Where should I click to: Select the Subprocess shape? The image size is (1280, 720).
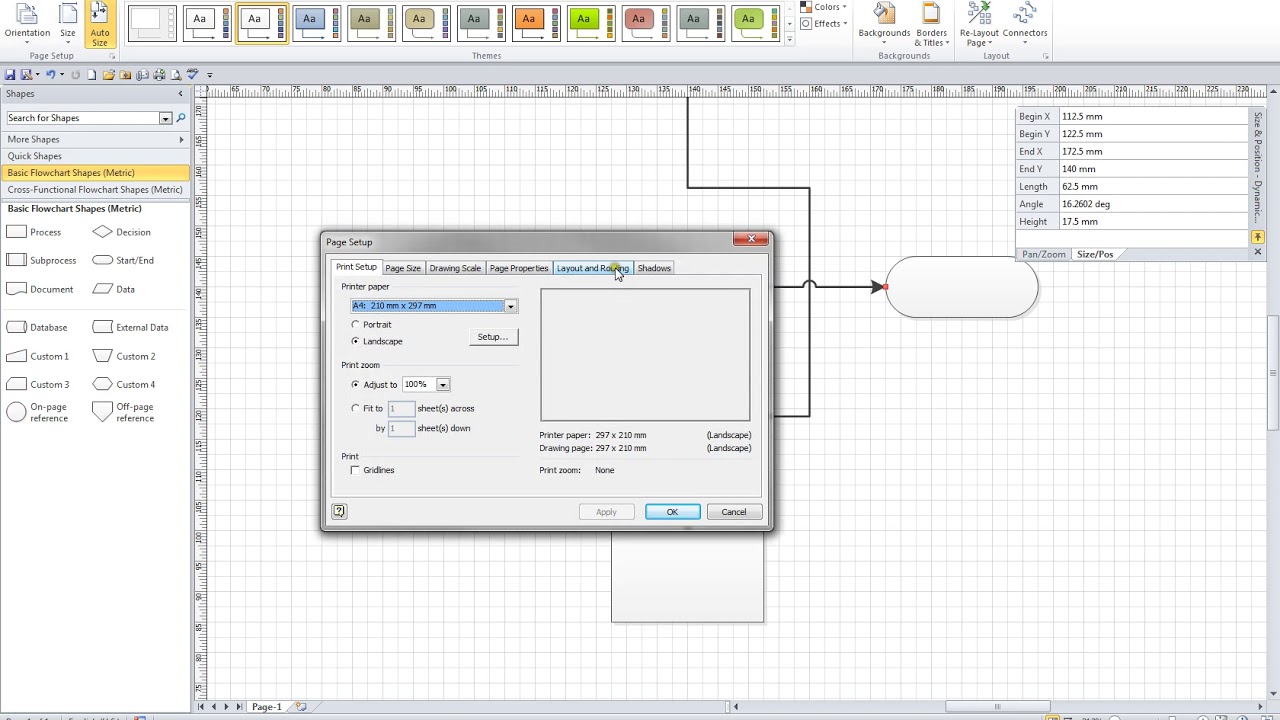point(41,260)
